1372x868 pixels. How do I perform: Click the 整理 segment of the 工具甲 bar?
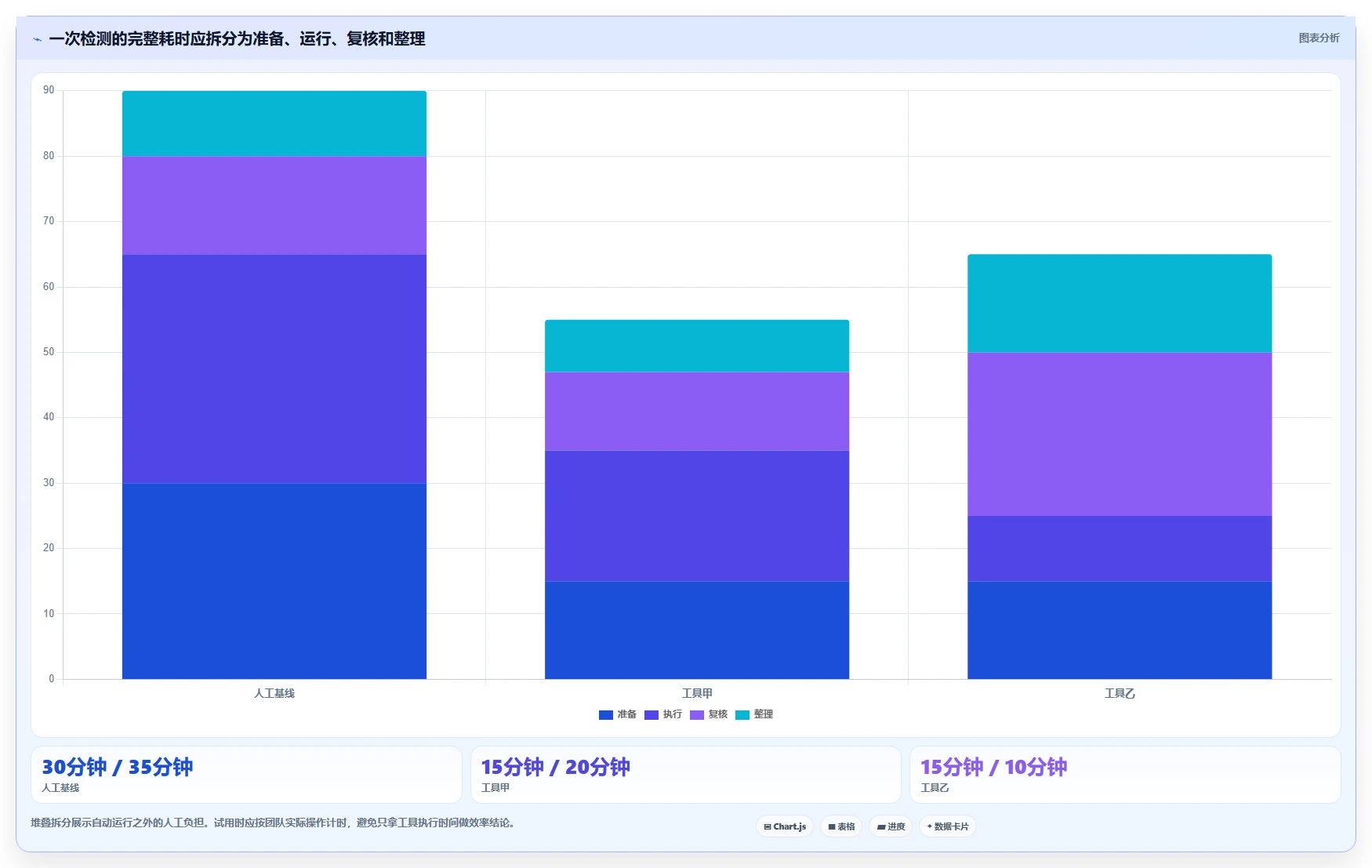coord(697,346)
